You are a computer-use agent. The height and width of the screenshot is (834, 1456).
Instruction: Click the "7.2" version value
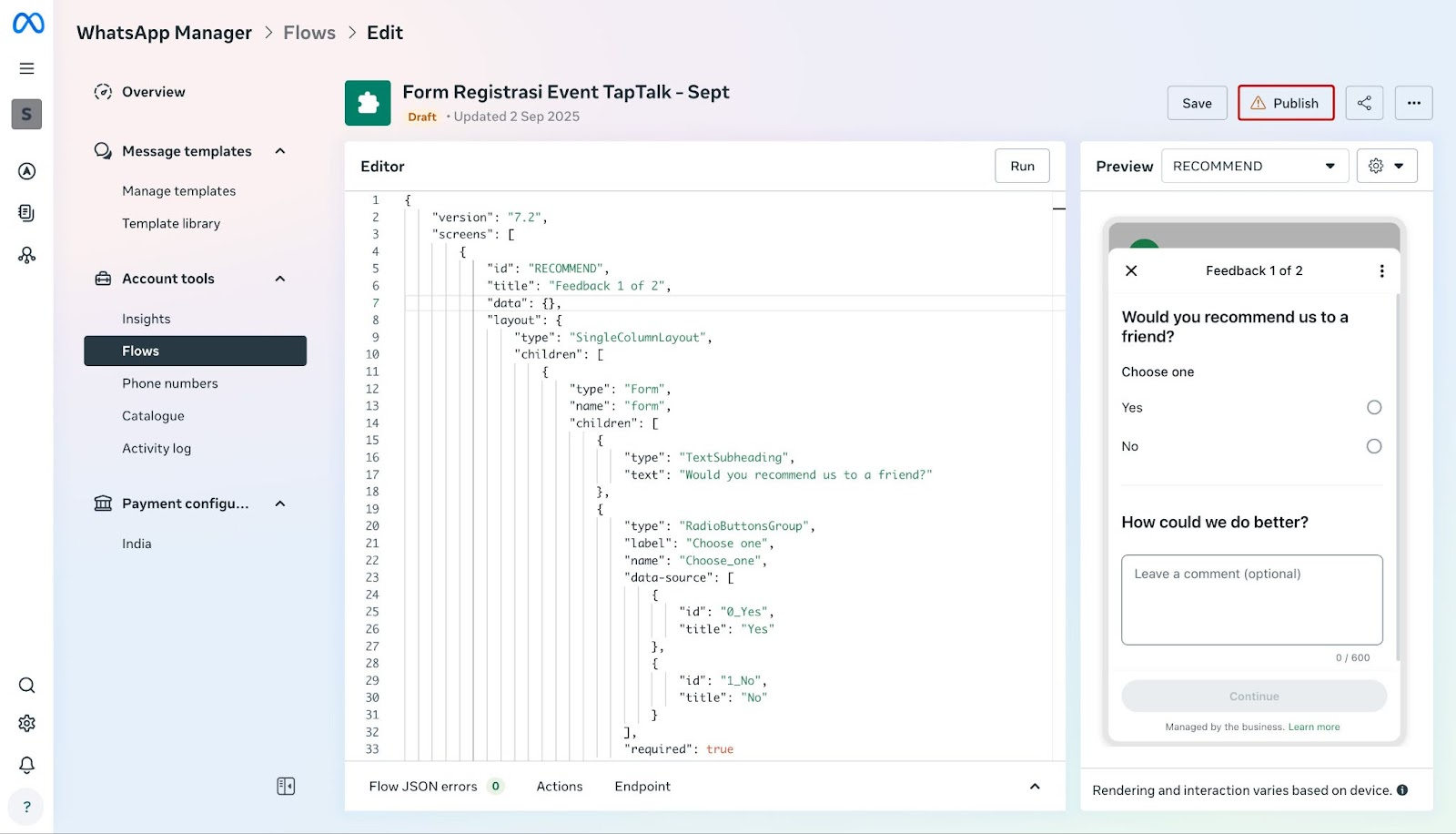(x=524, y=218)
